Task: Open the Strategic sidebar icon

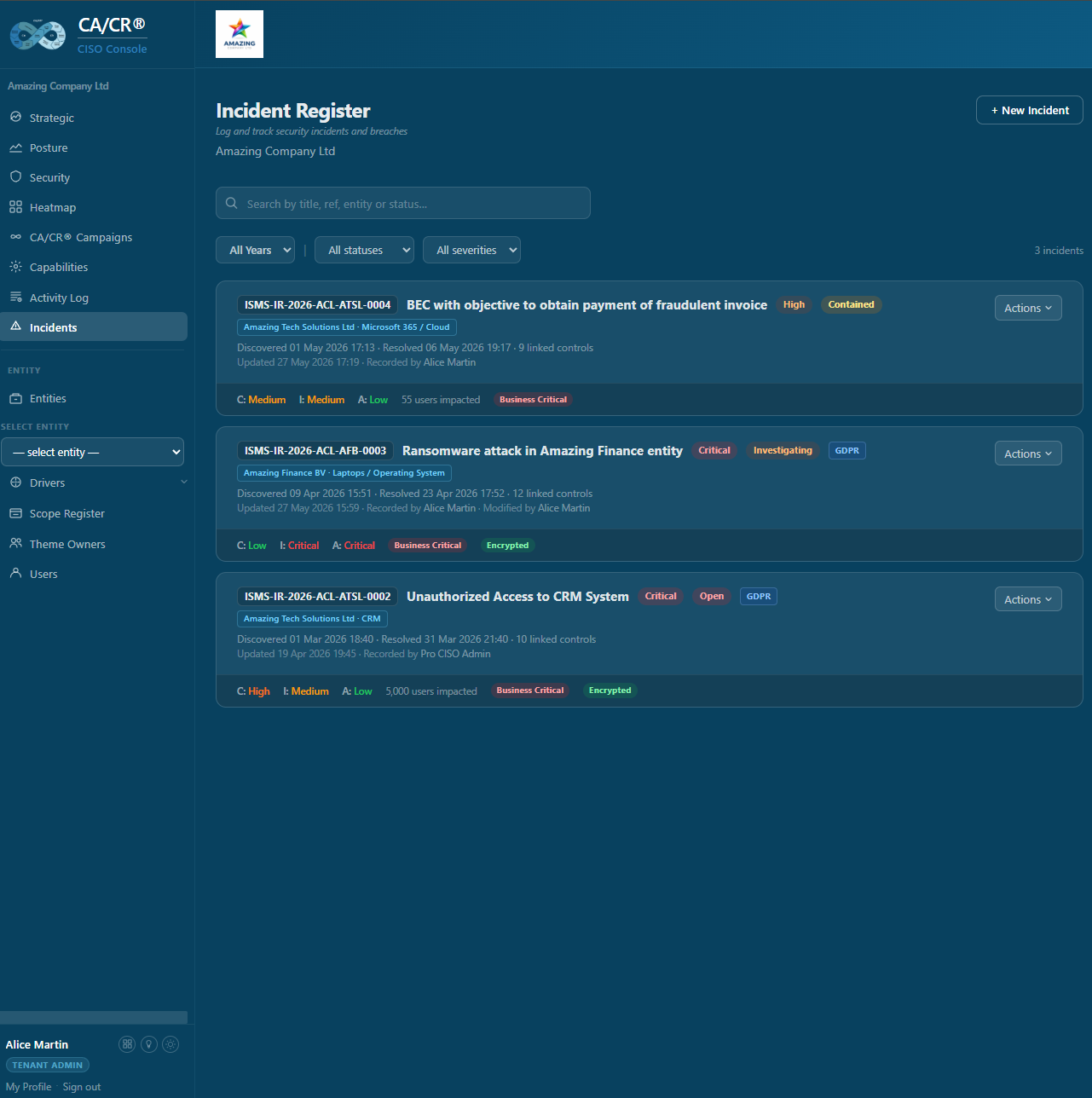Action: coord(15,117)
